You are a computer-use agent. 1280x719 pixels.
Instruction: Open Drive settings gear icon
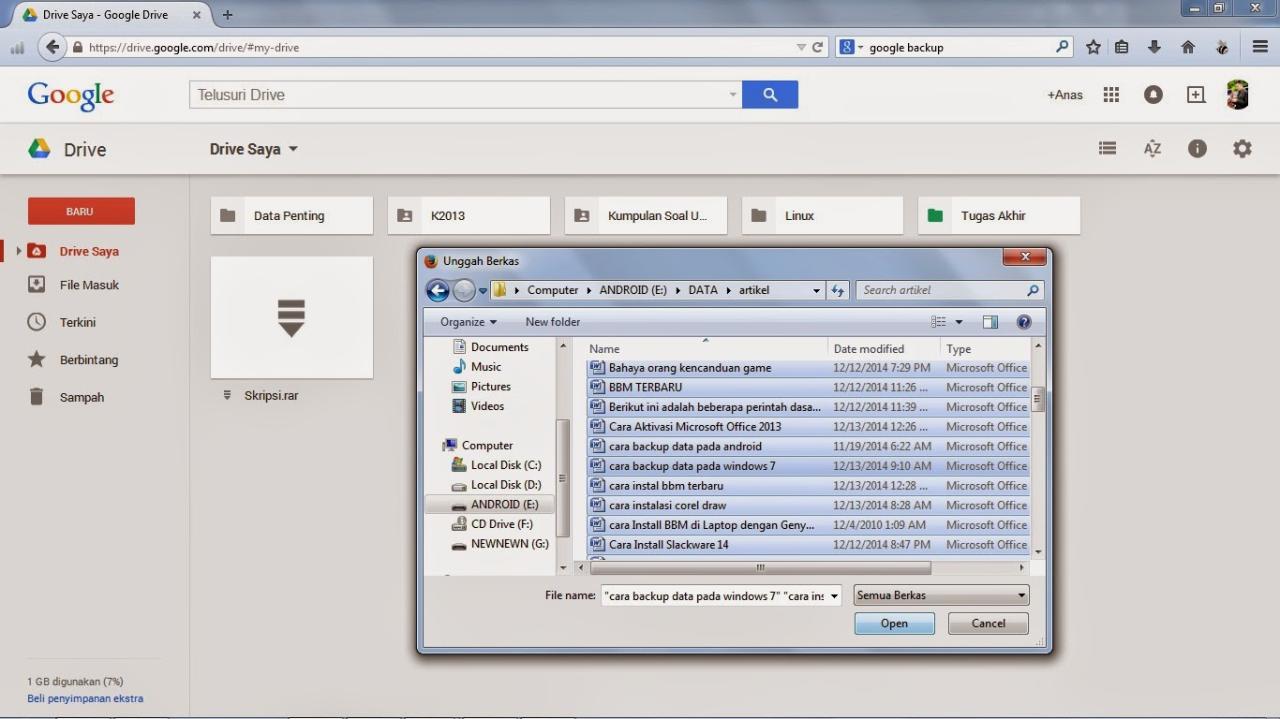pos(1242,148)
